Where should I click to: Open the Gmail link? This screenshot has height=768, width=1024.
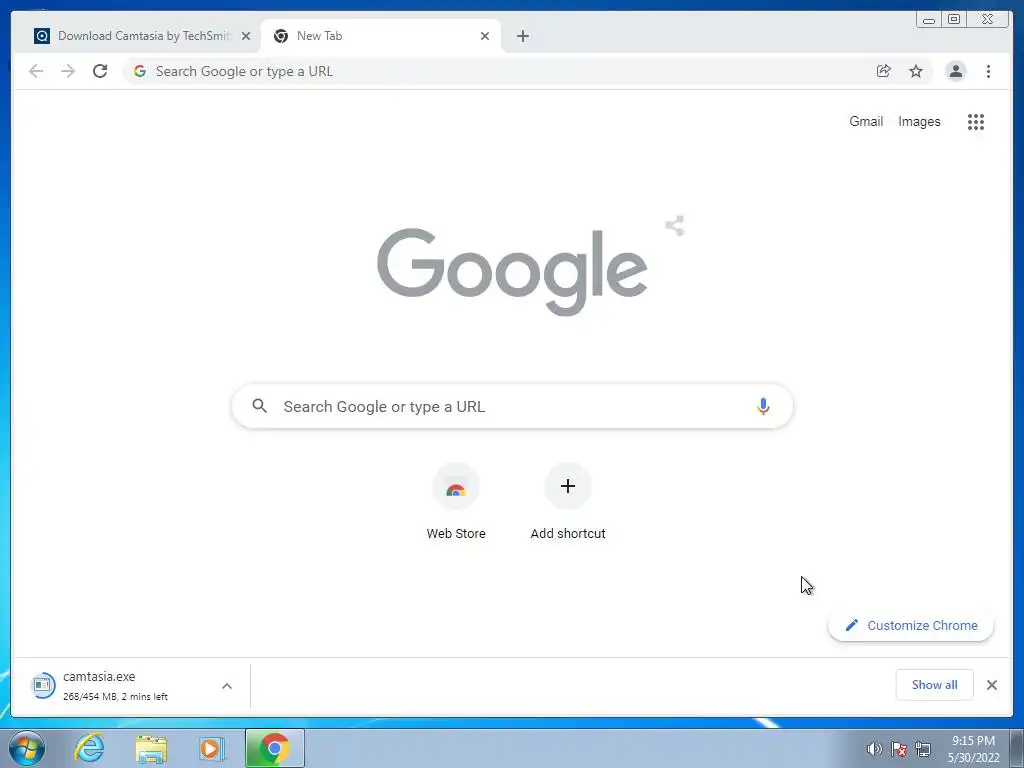pyautogui.click(x=866, y=121)
